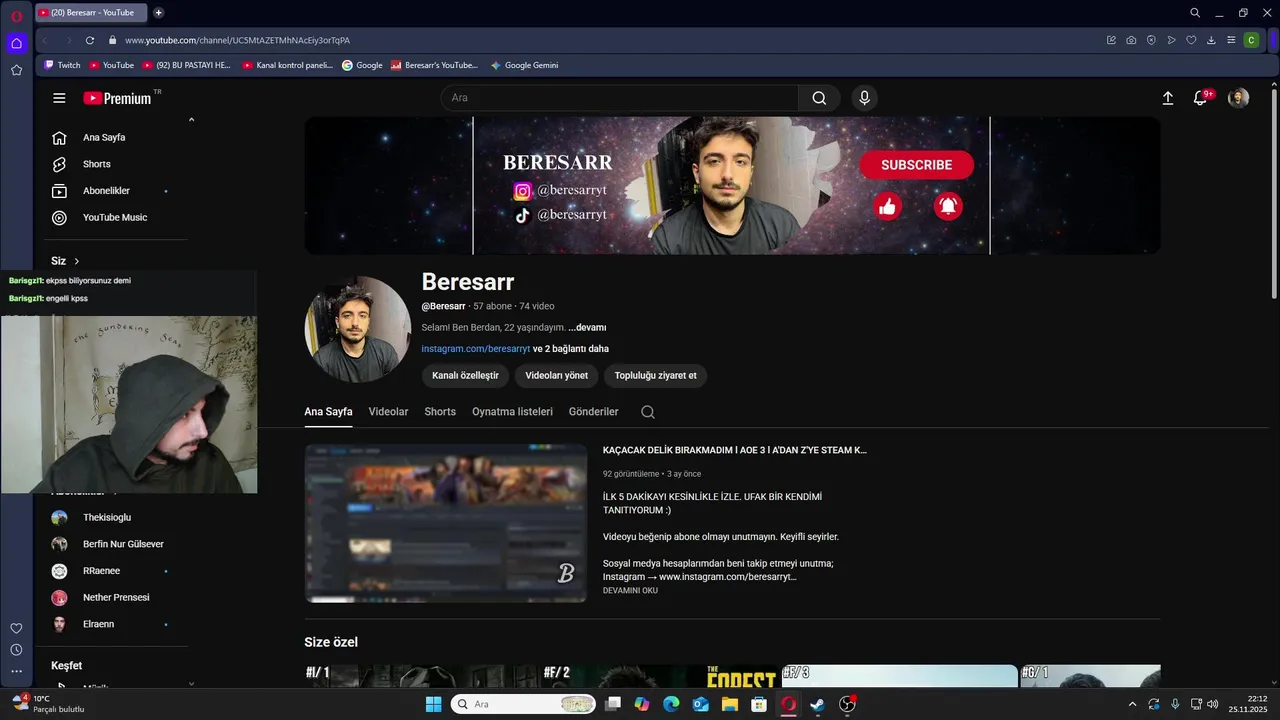The image size is (1280, 720).
Task: Open Opera's snapshot camera tool
Action: coord(1131,40)
